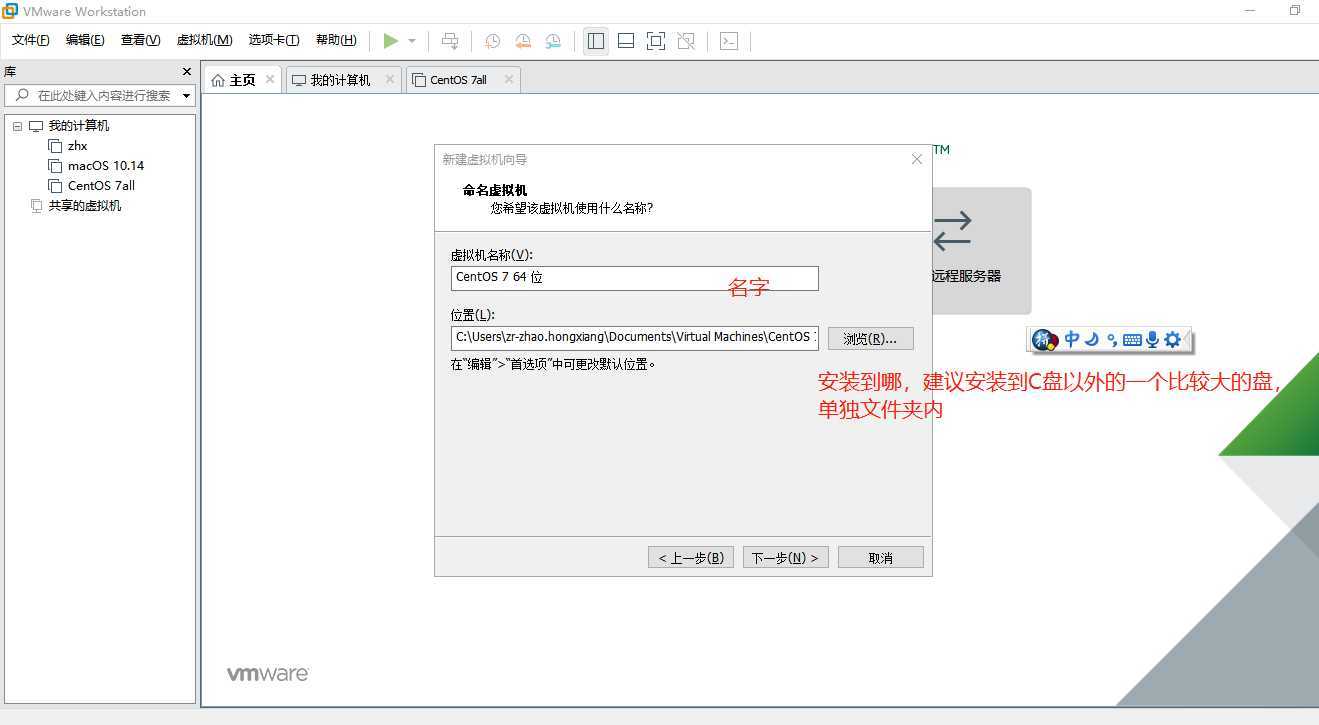
Task: Open the 虚拟机(M) menu
Action: (204, 40)
